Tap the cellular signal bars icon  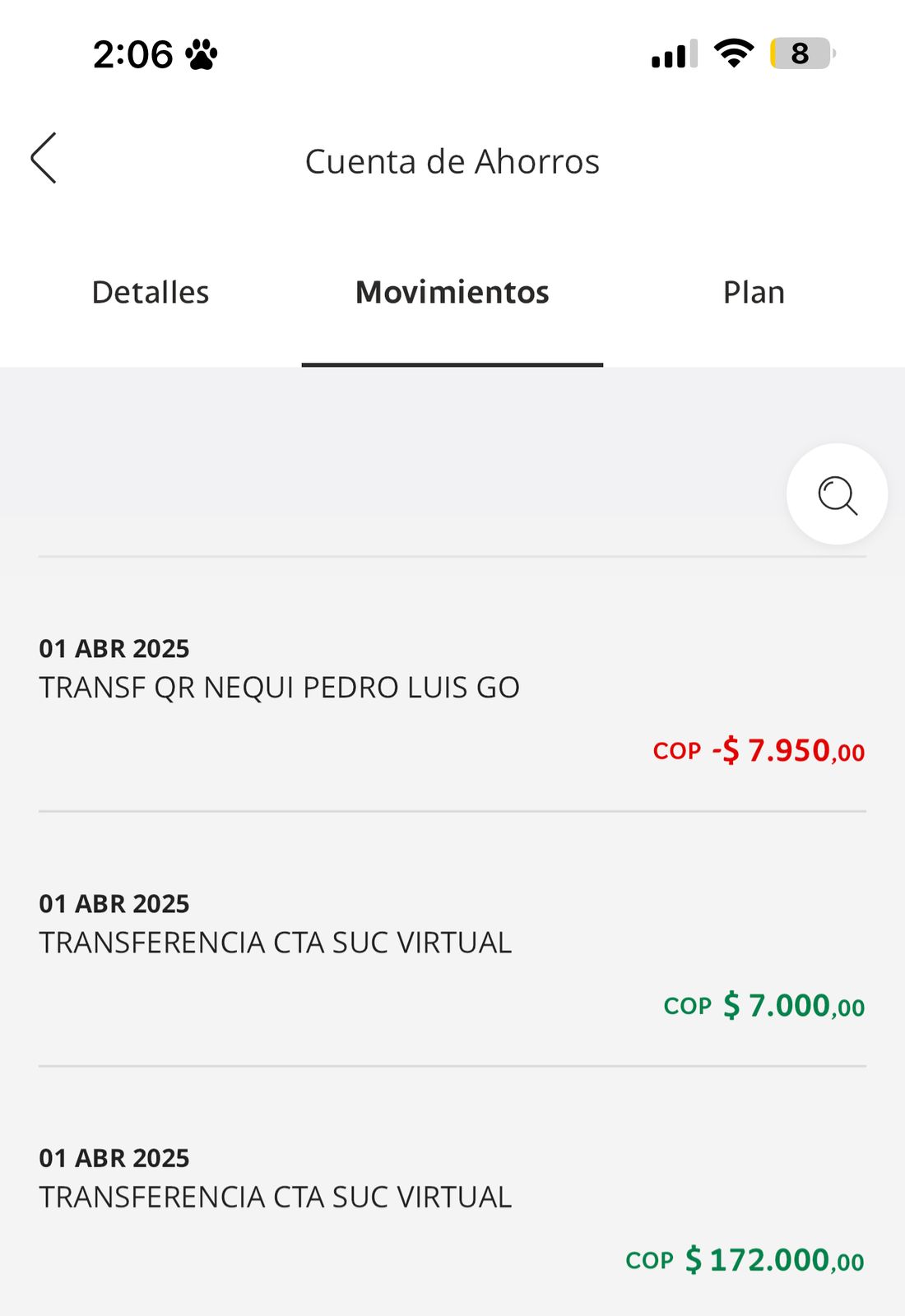674,54
